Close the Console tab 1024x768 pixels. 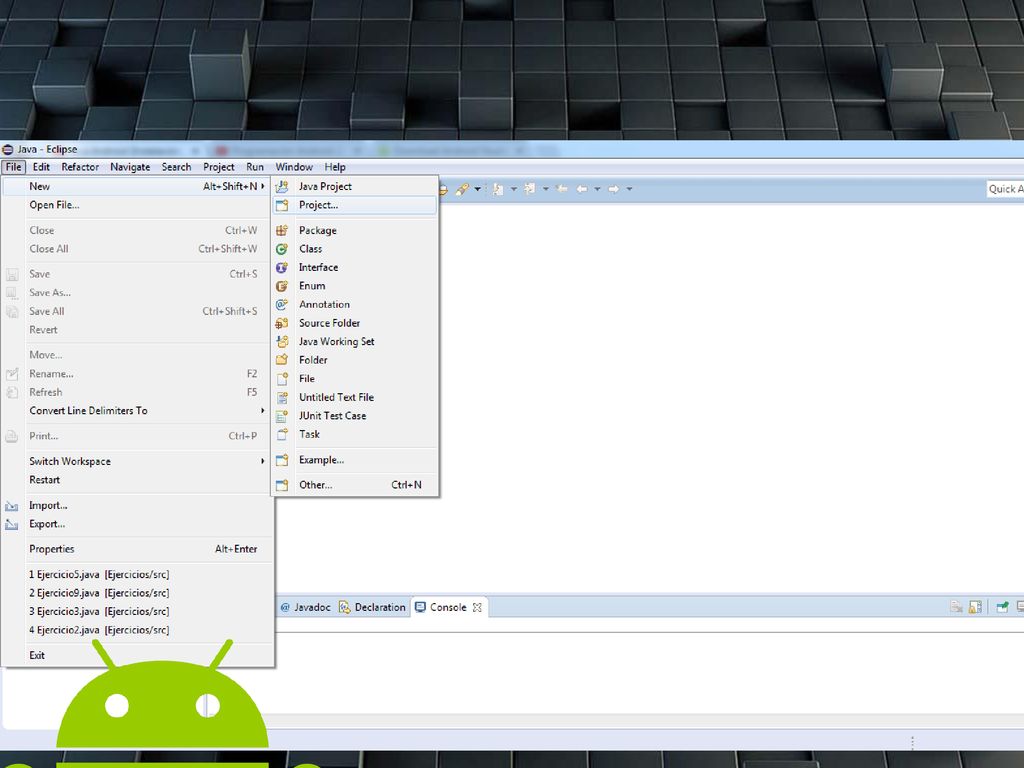pos(477,607)
